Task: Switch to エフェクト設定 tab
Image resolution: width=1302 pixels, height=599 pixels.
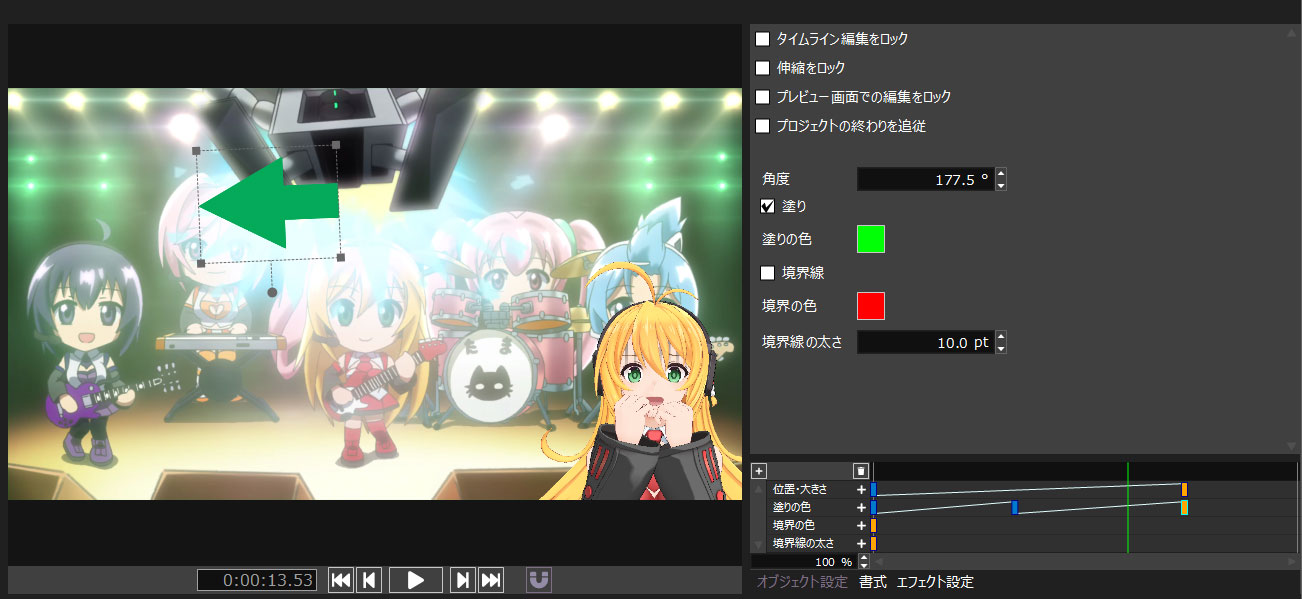Action: pyautogui.click(x=935, y=582)
